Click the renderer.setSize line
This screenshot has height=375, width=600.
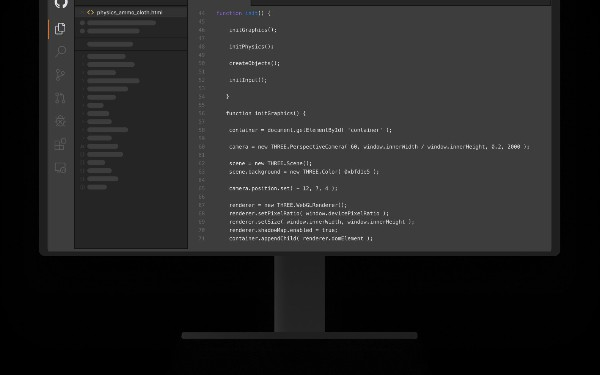[321, 222]
